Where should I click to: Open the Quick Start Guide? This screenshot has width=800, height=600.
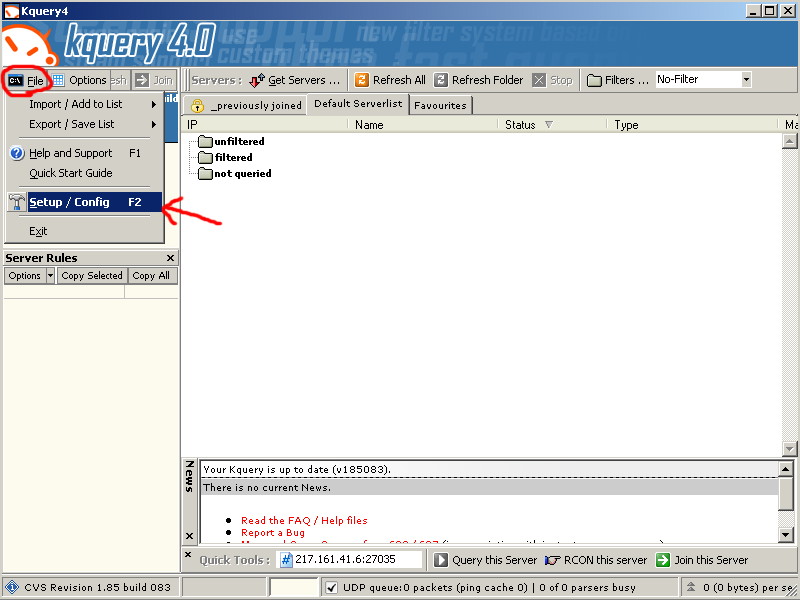84,173
